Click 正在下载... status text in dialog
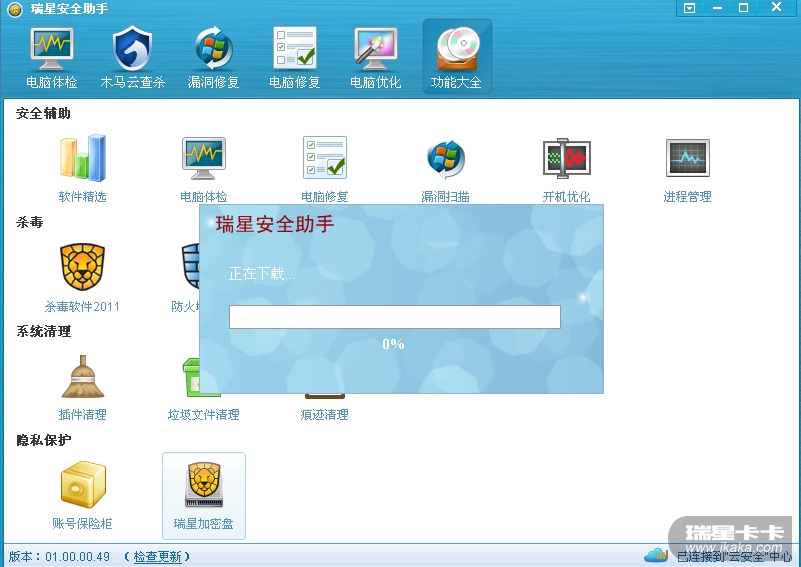This screenshot has height=567, width=801. [x=263, y=274]
